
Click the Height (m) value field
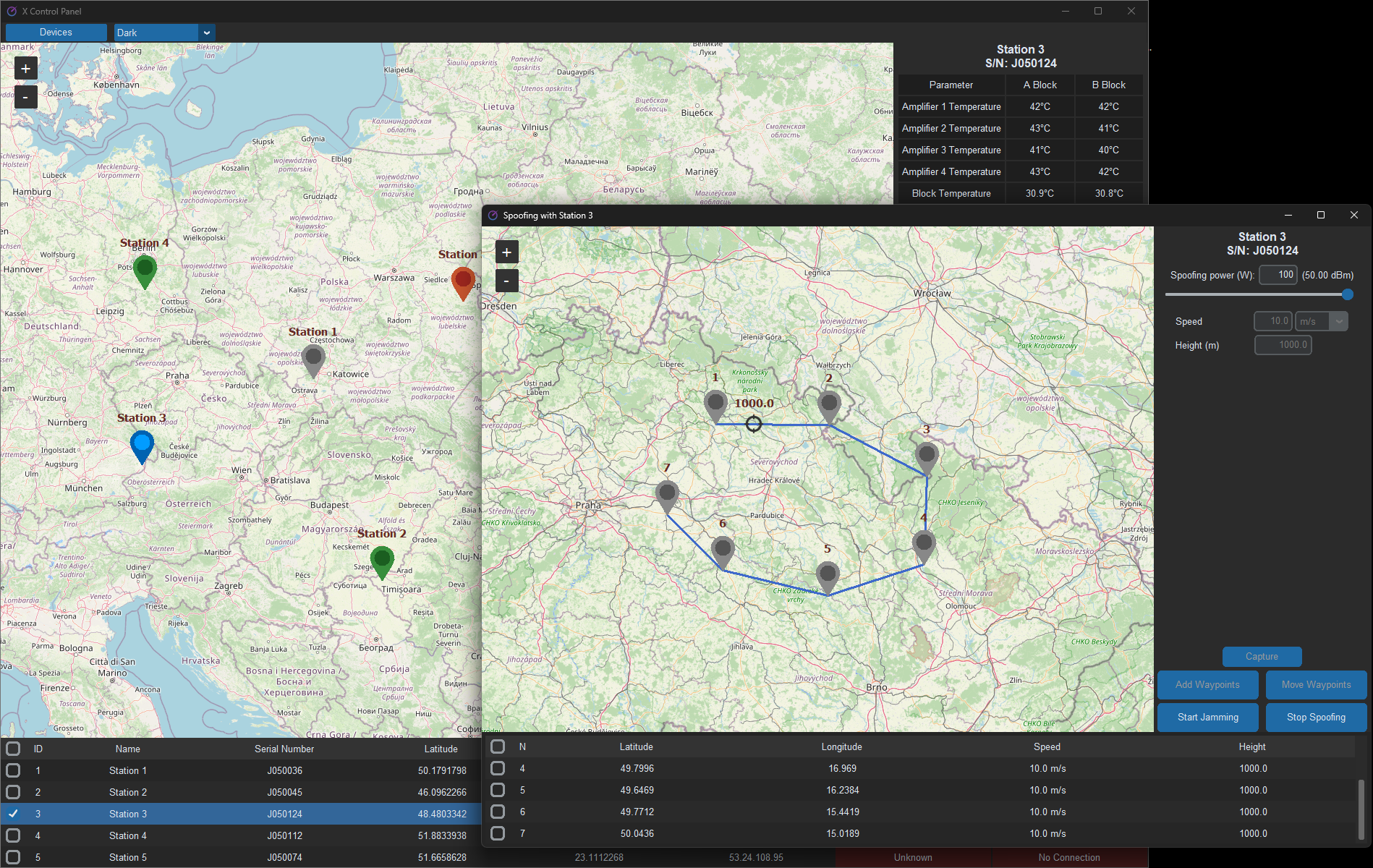[x=1283, y=345]
